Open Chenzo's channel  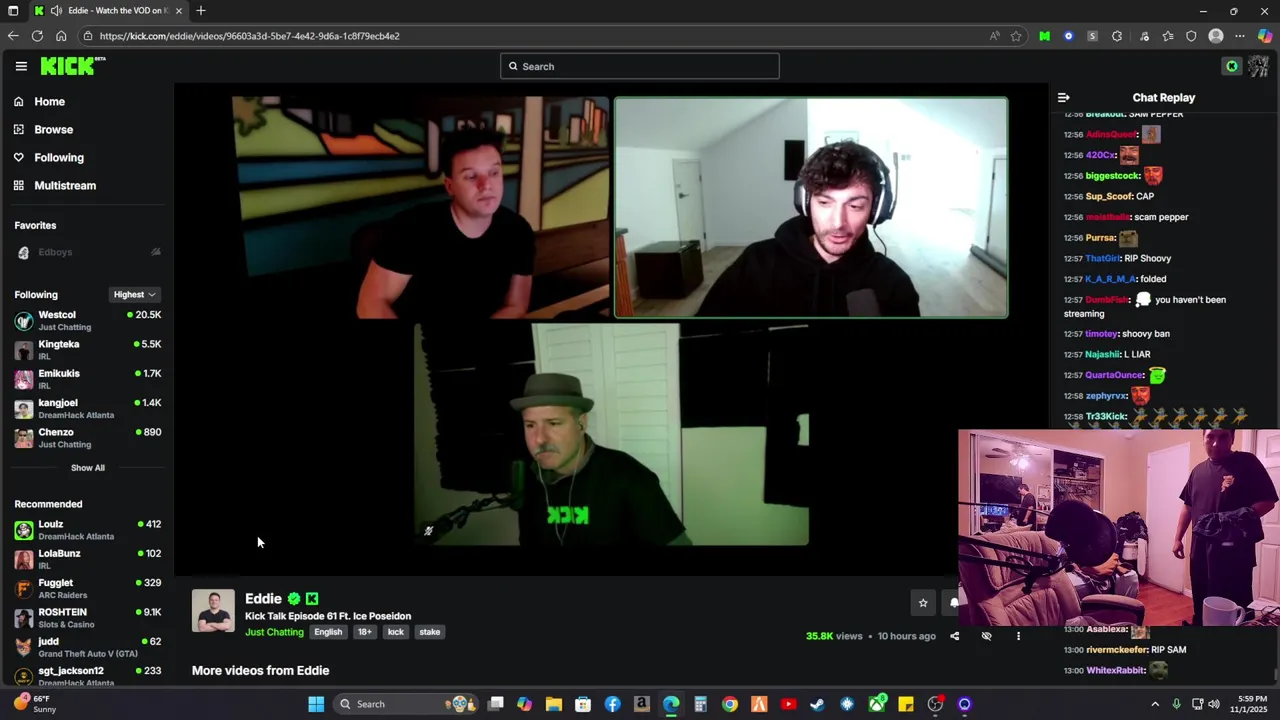tap(87, 437)
